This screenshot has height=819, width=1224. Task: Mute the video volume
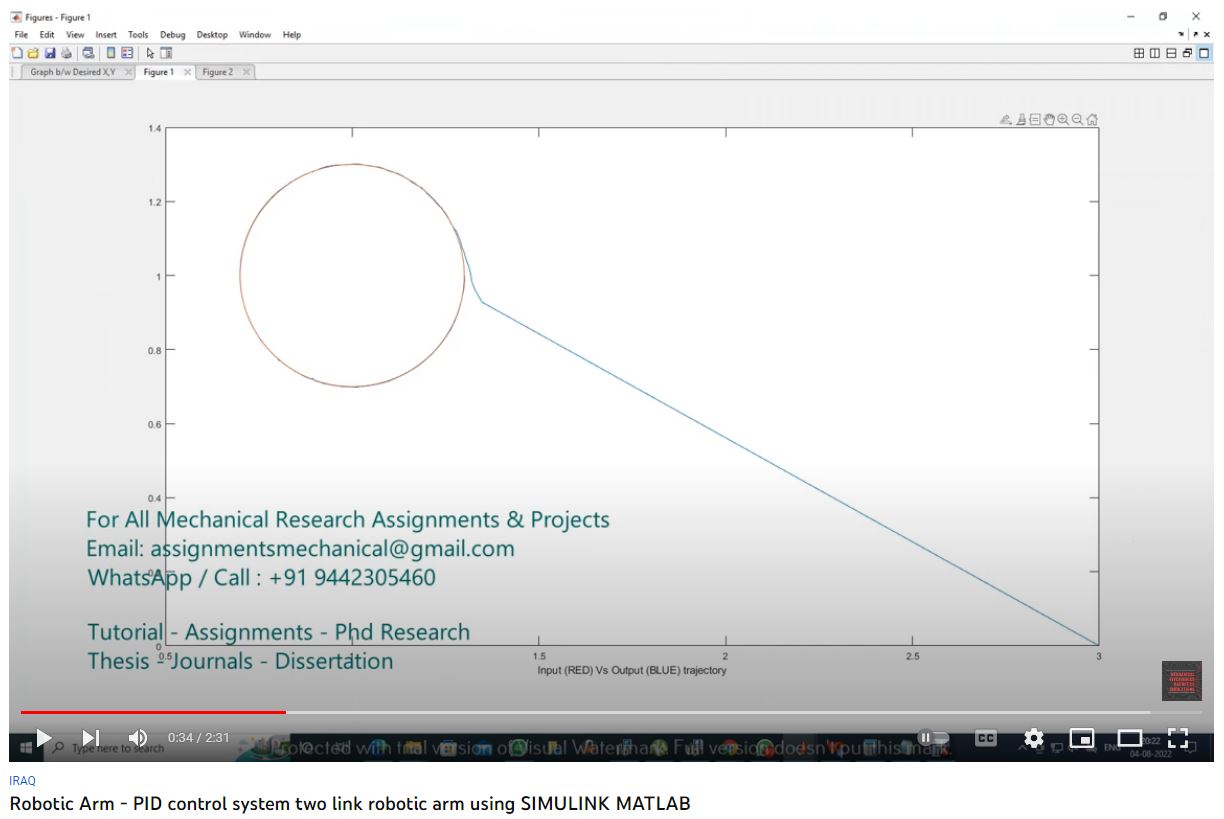[x=138, y=738]
